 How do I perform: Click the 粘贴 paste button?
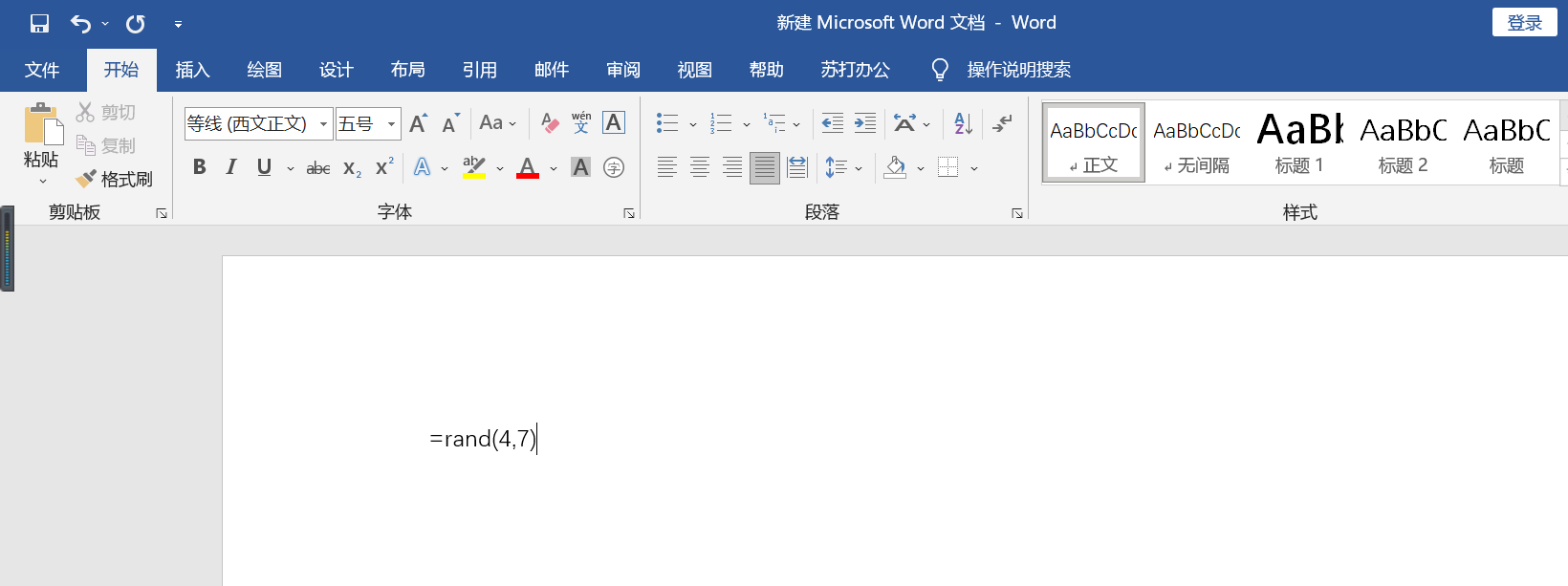(x=41, y=136)
